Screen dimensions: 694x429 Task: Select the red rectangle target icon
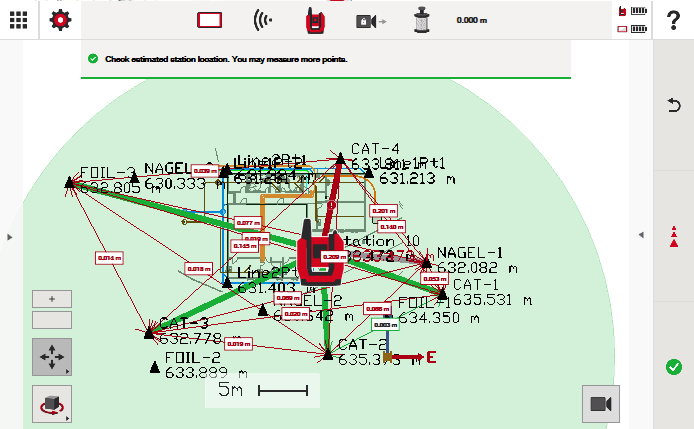[x=209, y=20]
